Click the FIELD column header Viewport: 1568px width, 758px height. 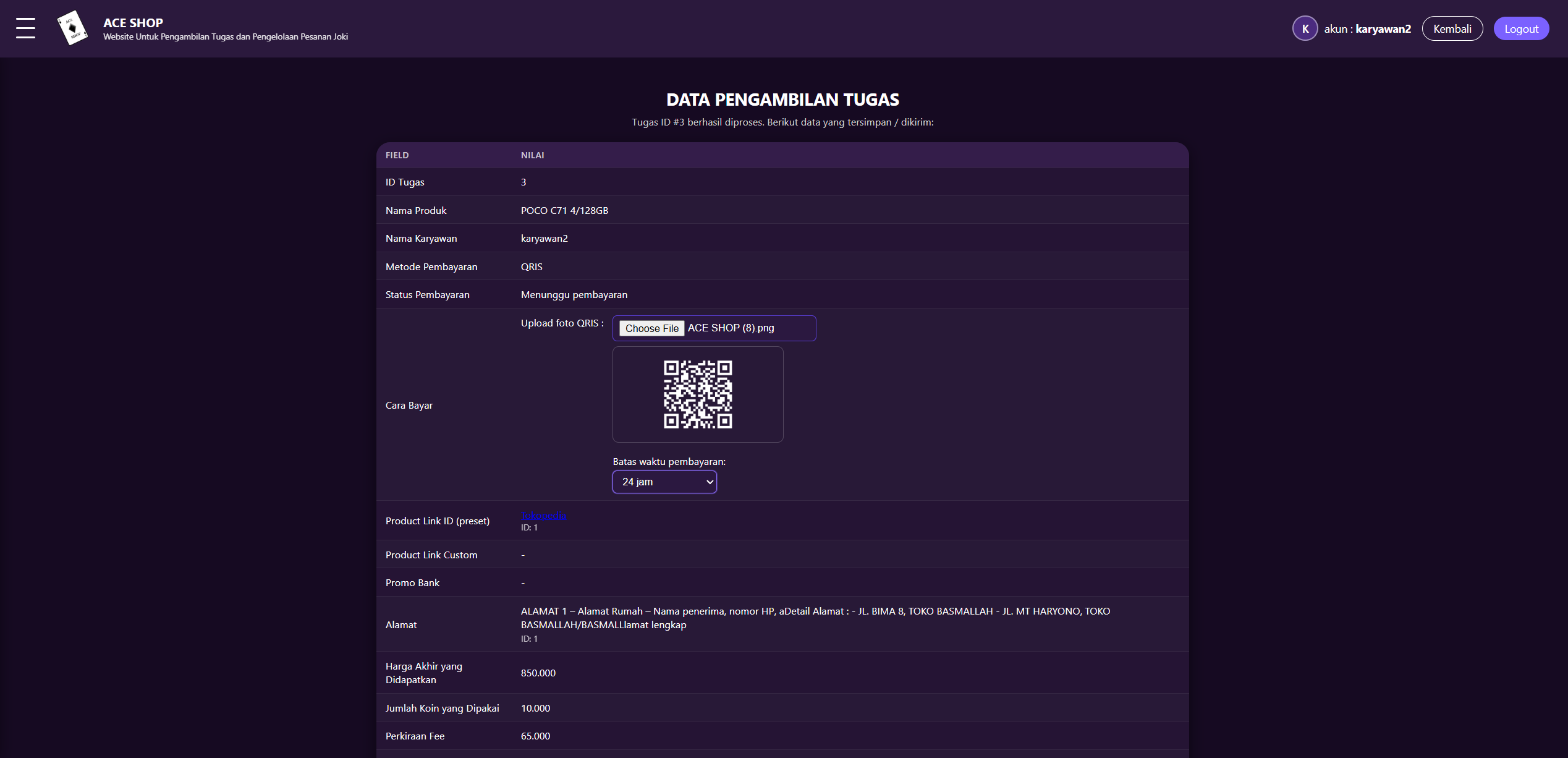pos(397,155)
